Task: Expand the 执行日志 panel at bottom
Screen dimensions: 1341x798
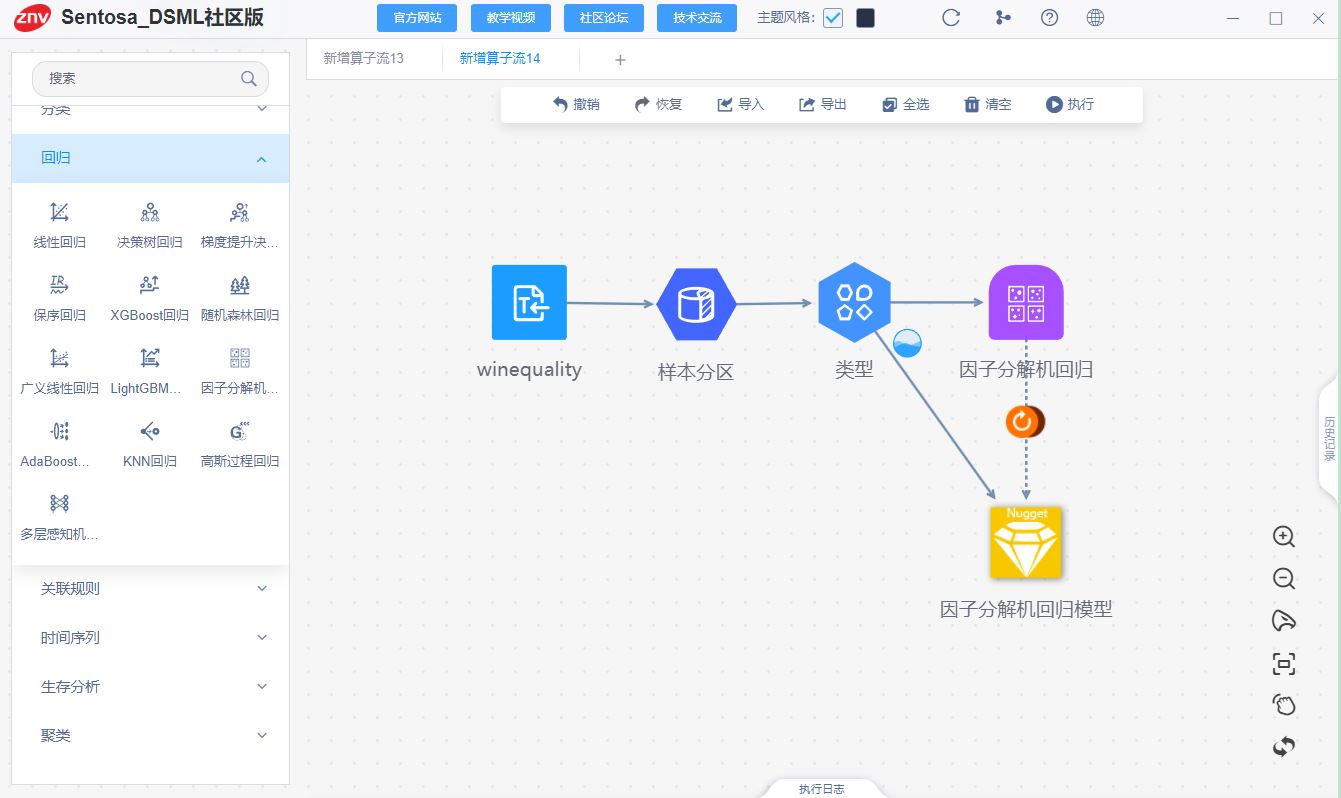Action: coord(822,789)
